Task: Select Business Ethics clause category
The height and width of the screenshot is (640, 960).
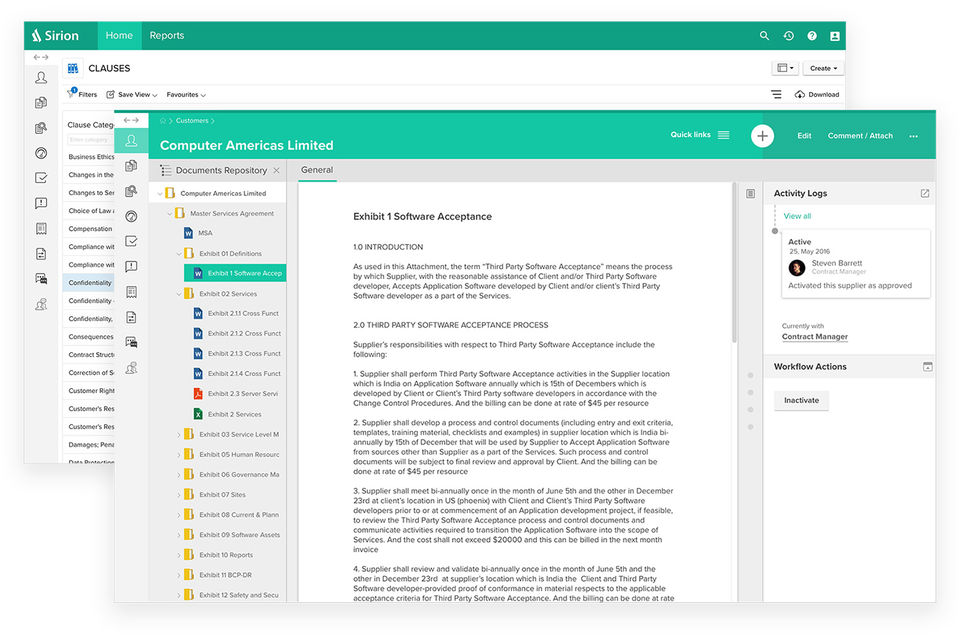Action: (91, 157)
